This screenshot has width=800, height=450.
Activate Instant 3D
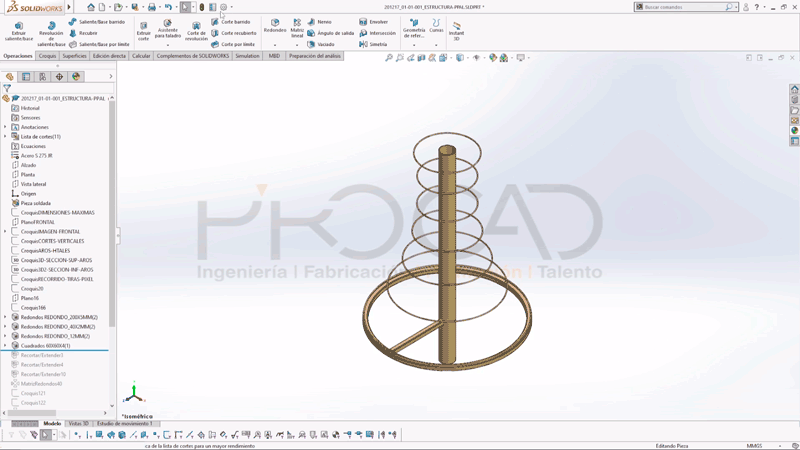tap(456, 31)
